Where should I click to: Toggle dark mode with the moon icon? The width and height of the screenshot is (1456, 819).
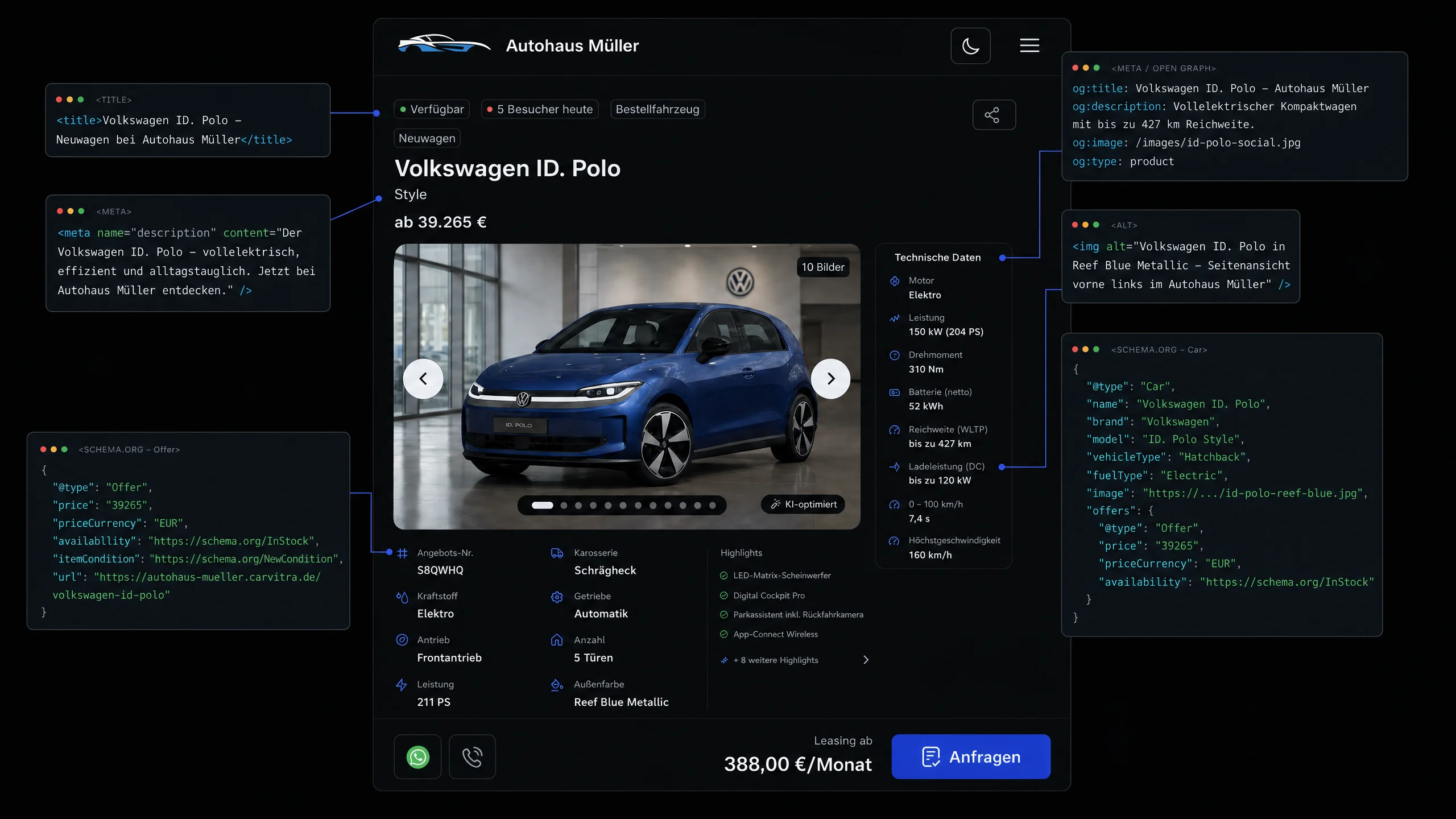[970, 45]
